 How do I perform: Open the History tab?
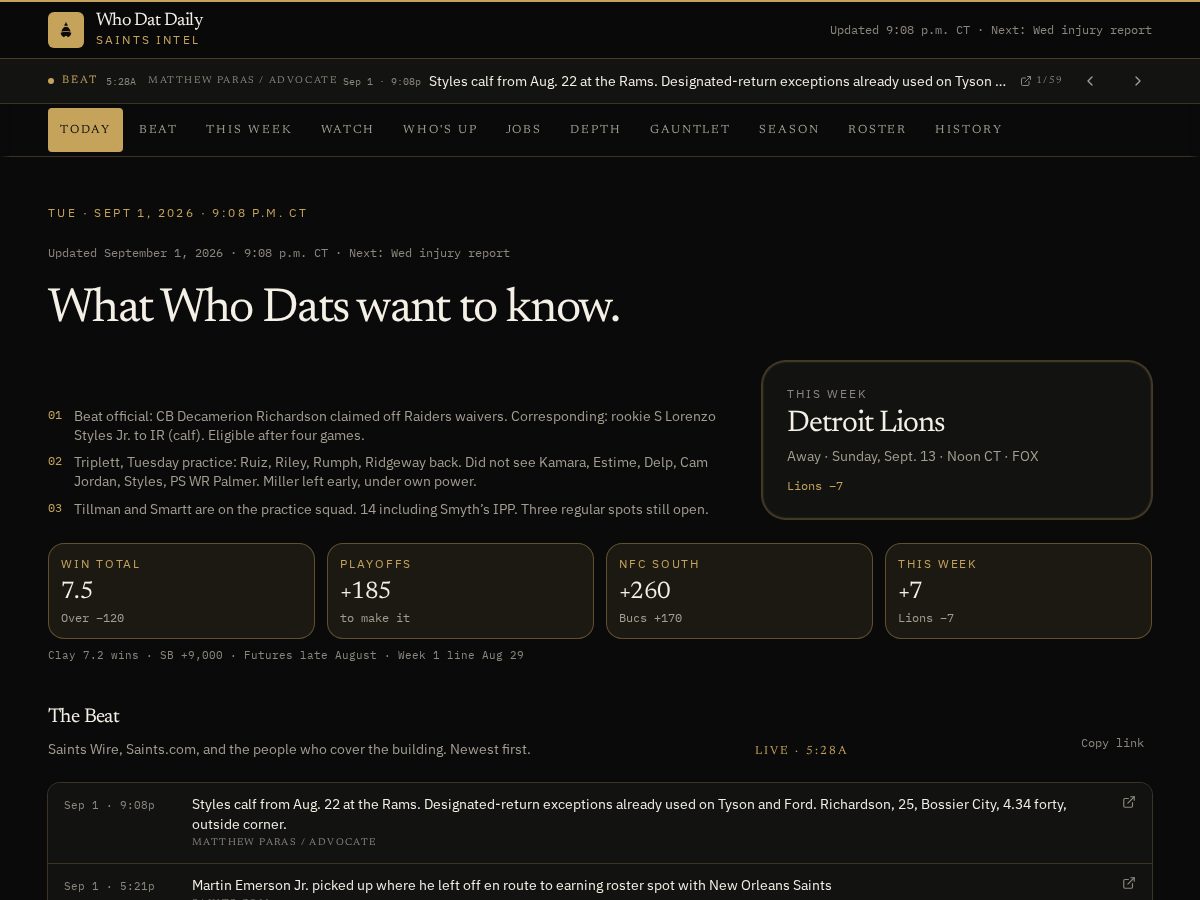[968, 130]
